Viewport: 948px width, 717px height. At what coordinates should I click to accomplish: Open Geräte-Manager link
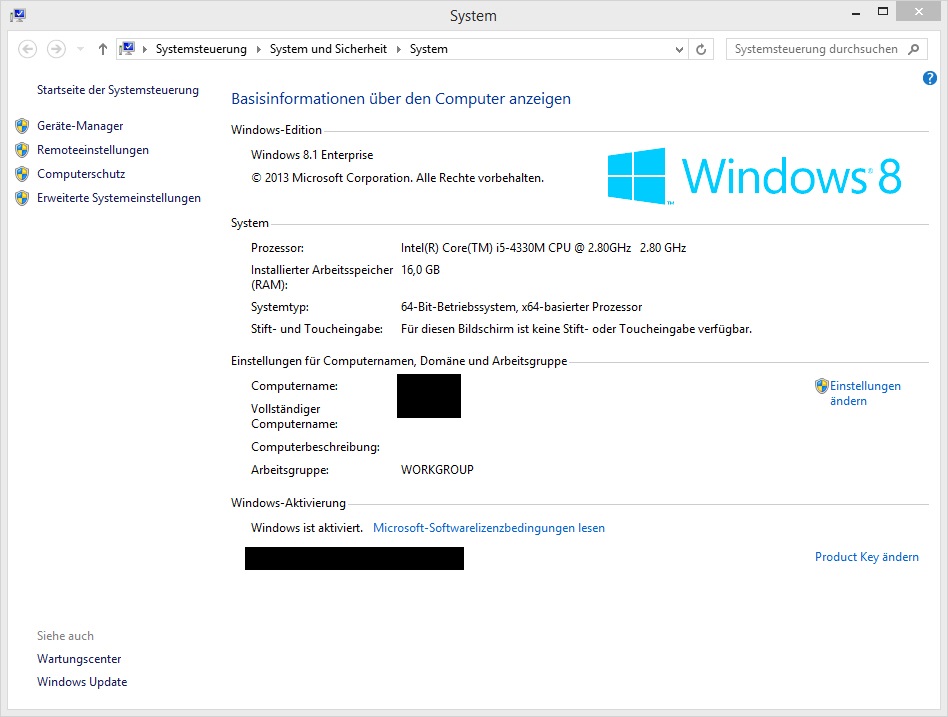click(x=80, y=126)
